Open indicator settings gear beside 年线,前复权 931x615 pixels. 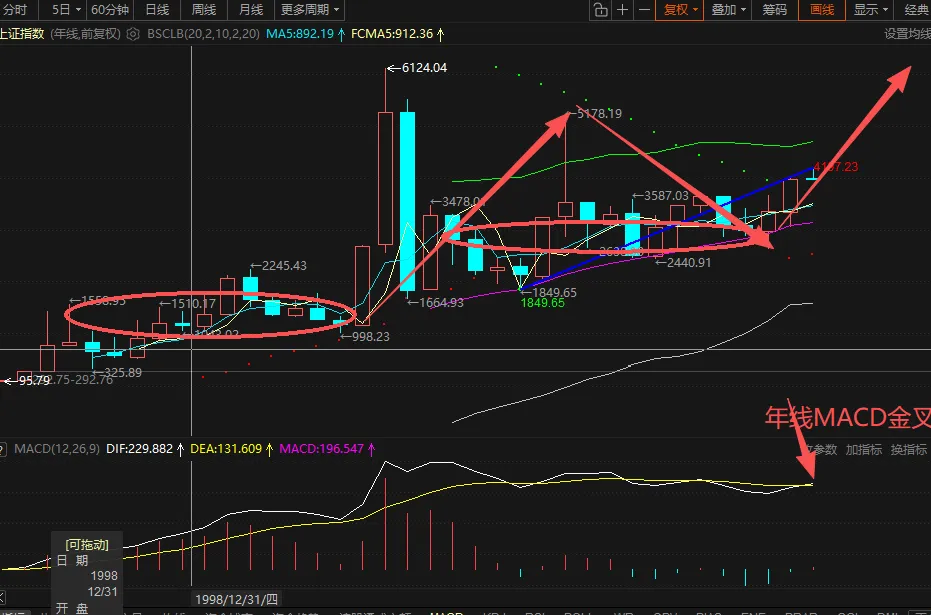[133, 34]
